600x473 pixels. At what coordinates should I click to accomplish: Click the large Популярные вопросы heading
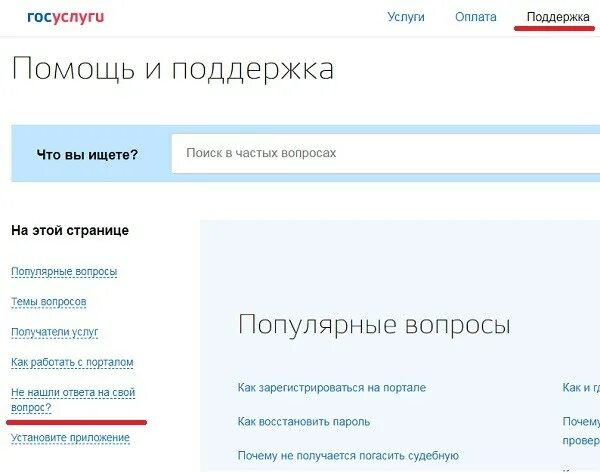pos(374,325)
